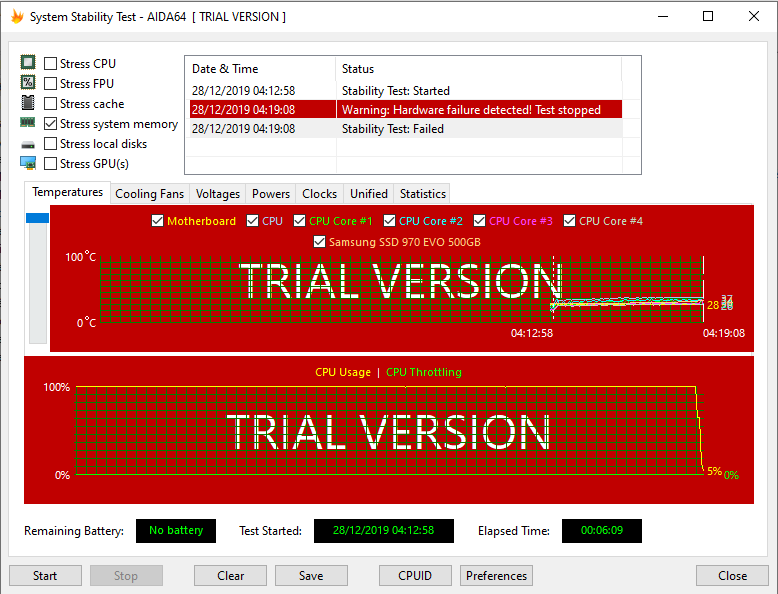Toggle the CPU Core #2 checkbox

[x=389, y=221]
